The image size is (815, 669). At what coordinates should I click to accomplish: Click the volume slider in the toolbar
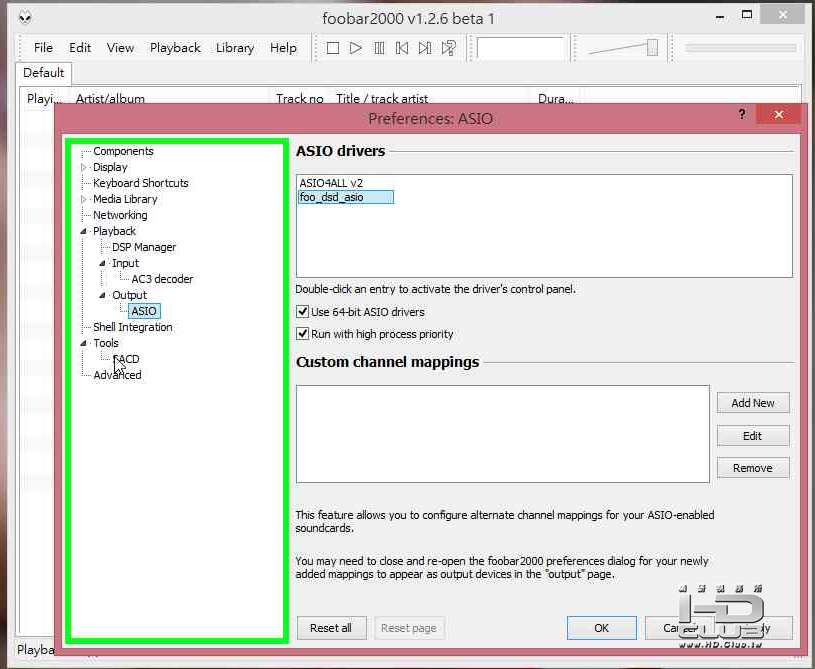(623, 48)
